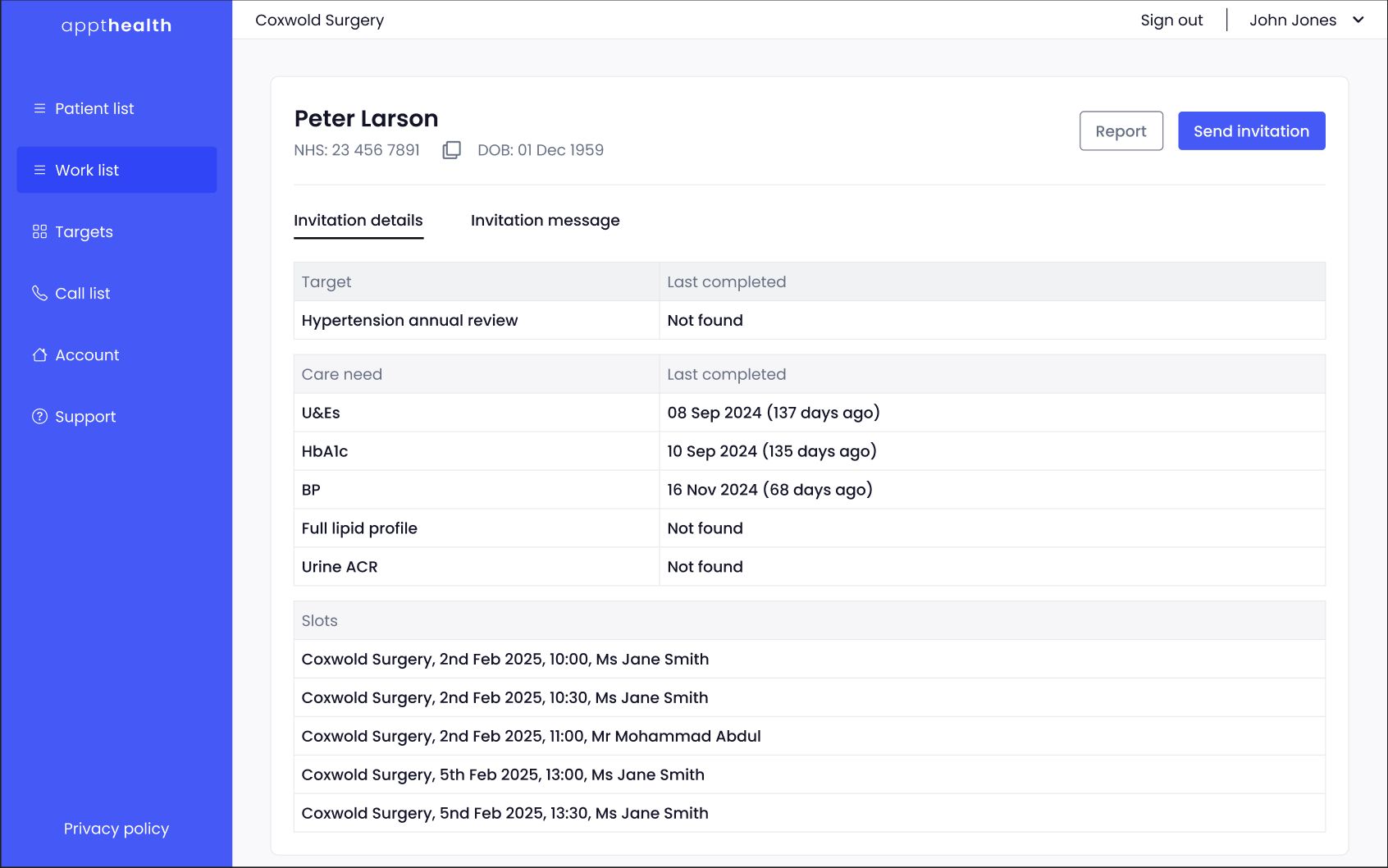The image size is (1388, 868).
Task: Click the Hypertension annual review cell
Action: pos(477,320)
